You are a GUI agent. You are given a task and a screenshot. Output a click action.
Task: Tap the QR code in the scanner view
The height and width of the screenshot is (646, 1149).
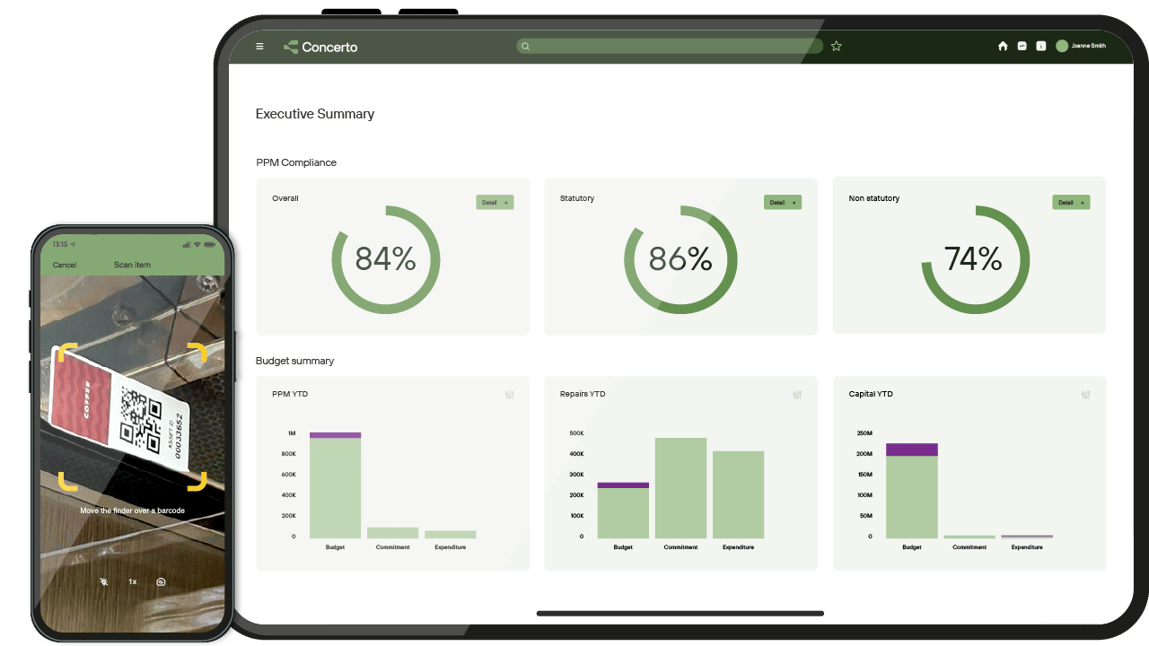click(x=141, y=420)
